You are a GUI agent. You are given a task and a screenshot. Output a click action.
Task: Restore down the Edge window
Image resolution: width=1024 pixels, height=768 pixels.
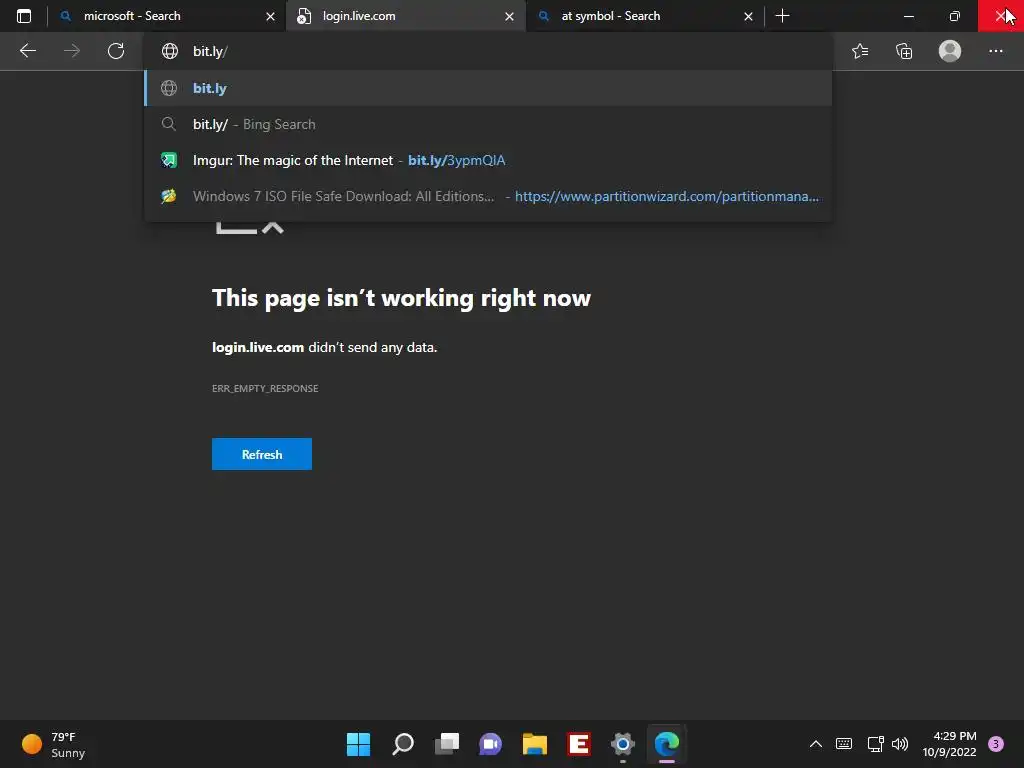pos(954,16)
